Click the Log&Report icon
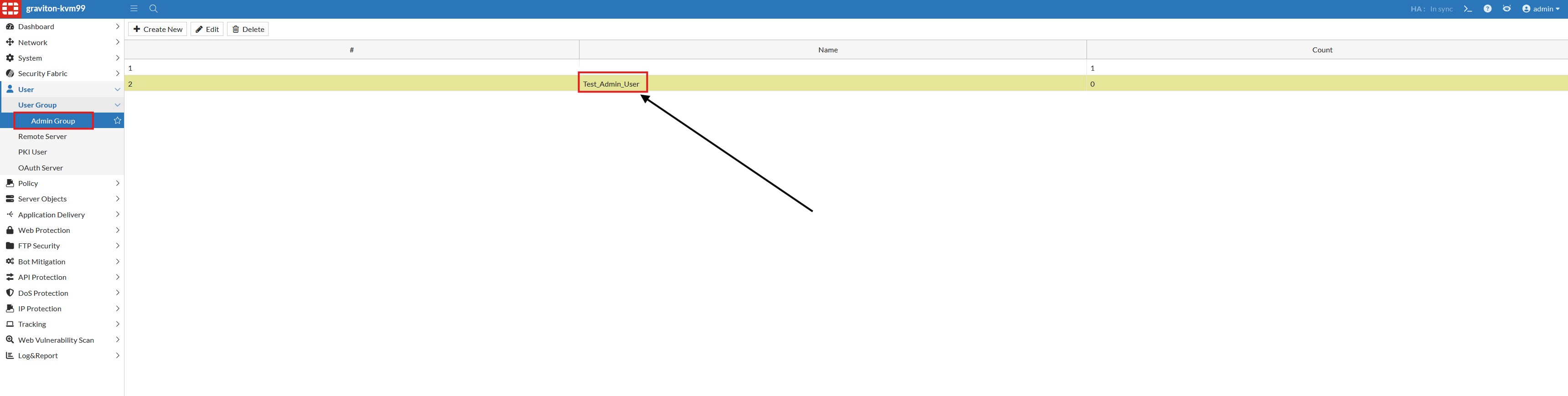The height and width of the screenshot is (396, 1568). [x=10, y=355]
